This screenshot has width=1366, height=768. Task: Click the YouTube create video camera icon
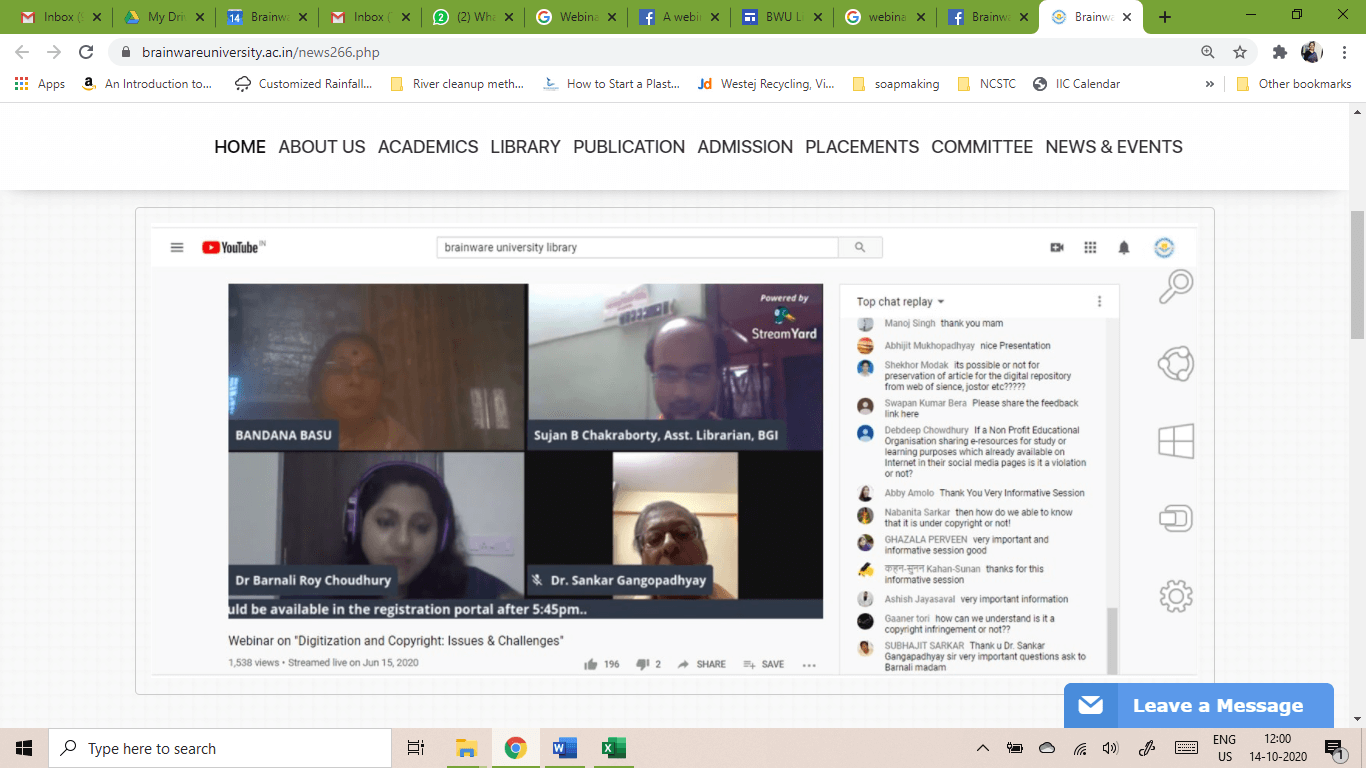click(1057, 248)
